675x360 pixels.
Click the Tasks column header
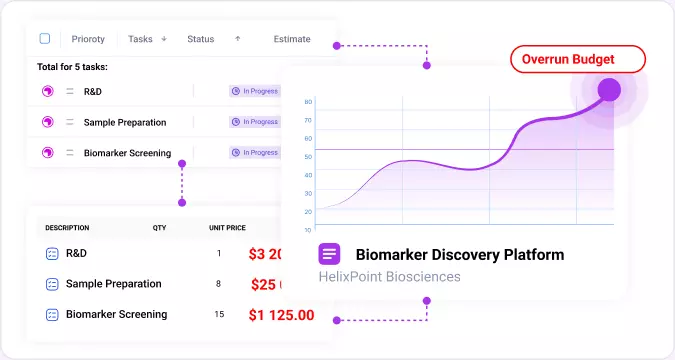[140, 39]
